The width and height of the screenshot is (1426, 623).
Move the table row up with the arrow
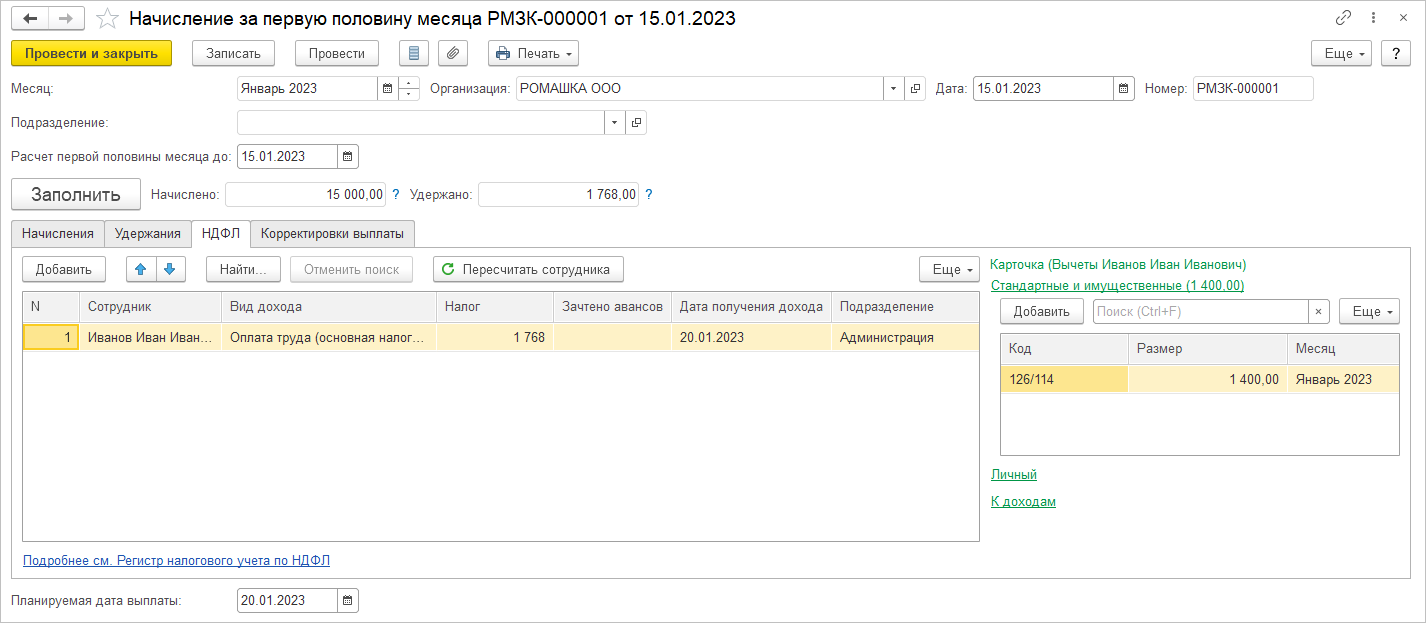(140, 269)
